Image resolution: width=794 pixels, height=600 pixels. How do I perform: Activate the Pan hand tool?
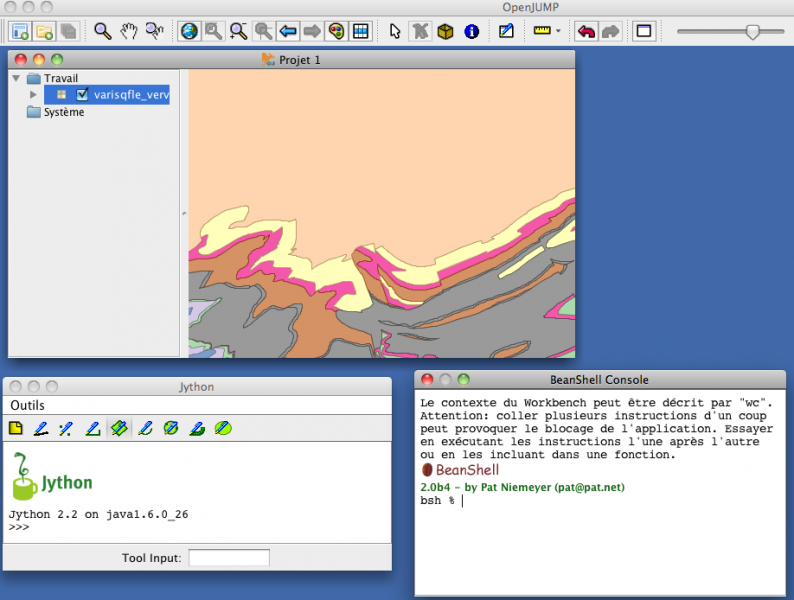128,31
